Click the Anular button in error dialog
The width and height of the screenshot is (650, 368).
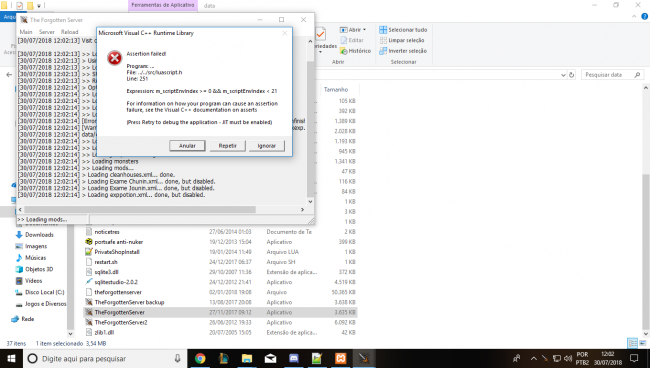187,145
